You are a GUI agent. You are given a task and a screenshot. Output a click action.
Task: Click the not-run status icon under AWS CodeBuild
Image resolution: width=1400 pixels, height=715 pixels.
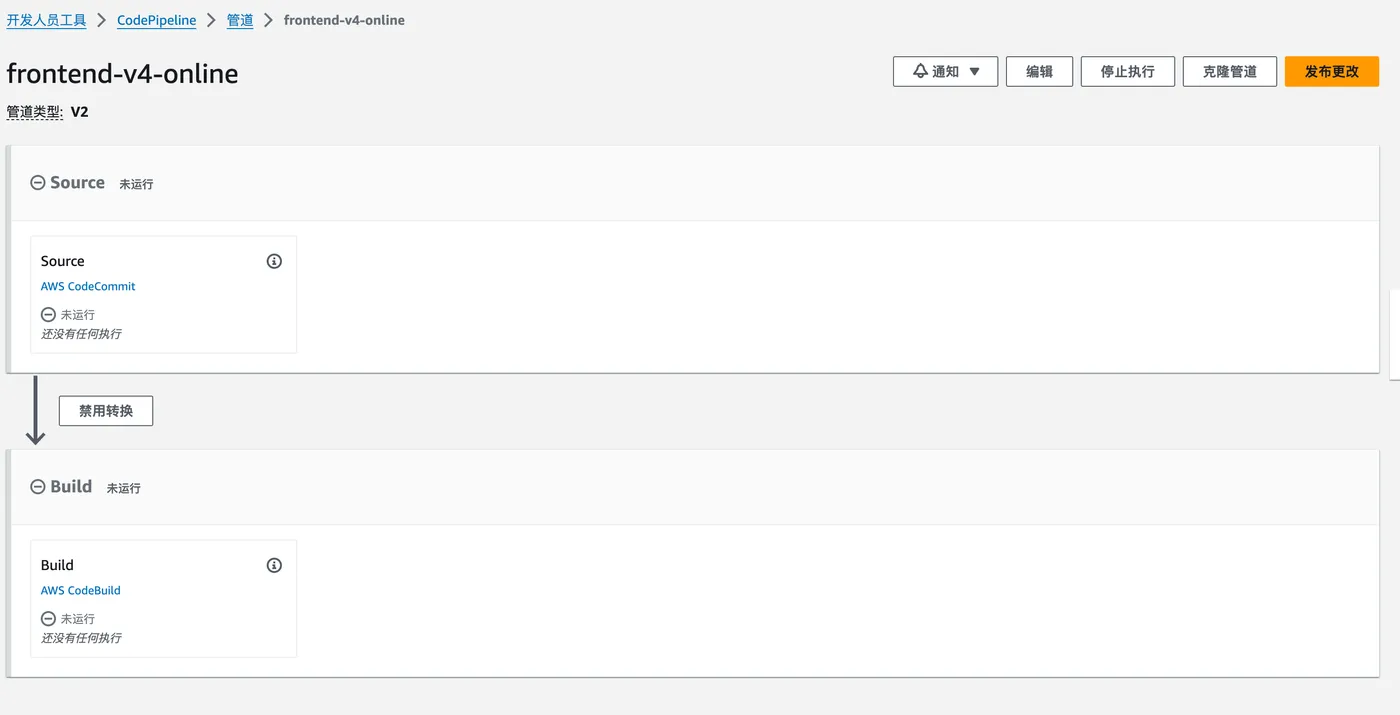pos(48,618)
